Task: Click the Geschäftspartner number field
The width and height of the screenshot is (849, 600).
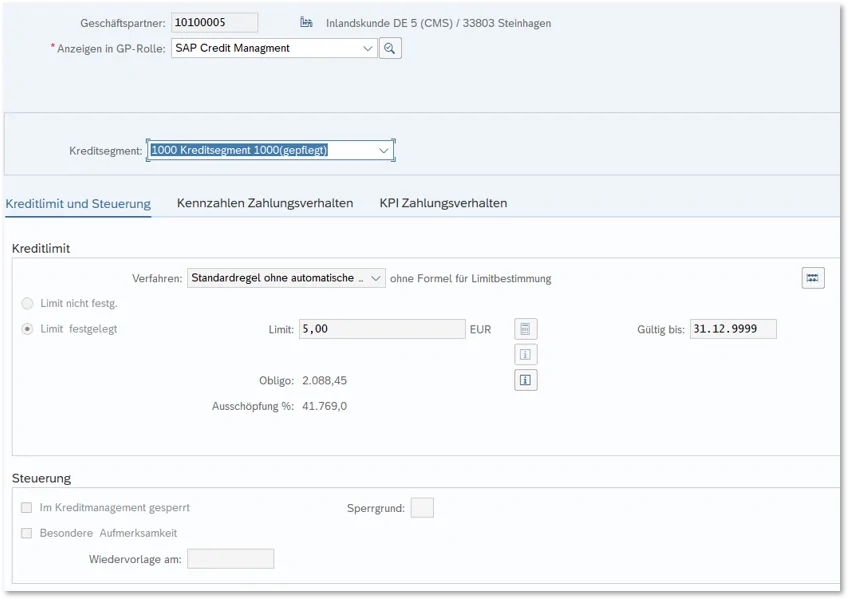Action: 214,23
